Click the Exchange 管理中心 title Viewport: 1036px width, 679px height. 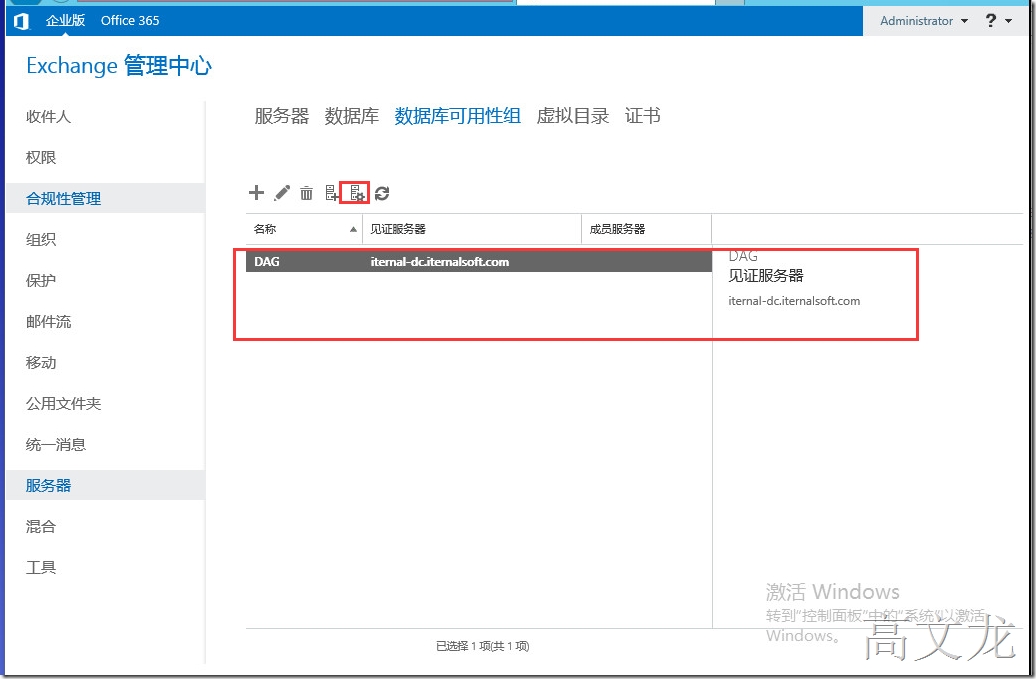point(119,66)
